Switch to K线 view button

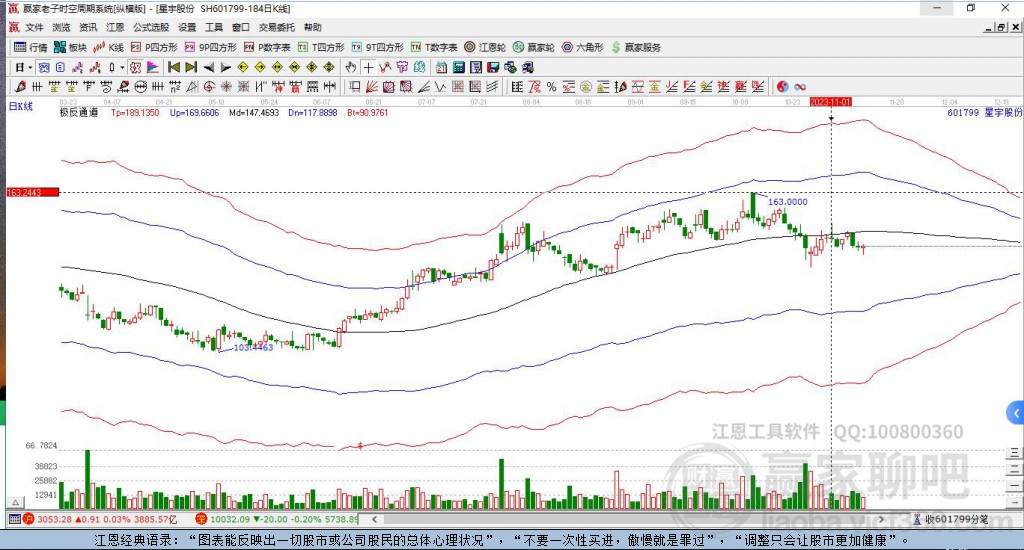108,47
